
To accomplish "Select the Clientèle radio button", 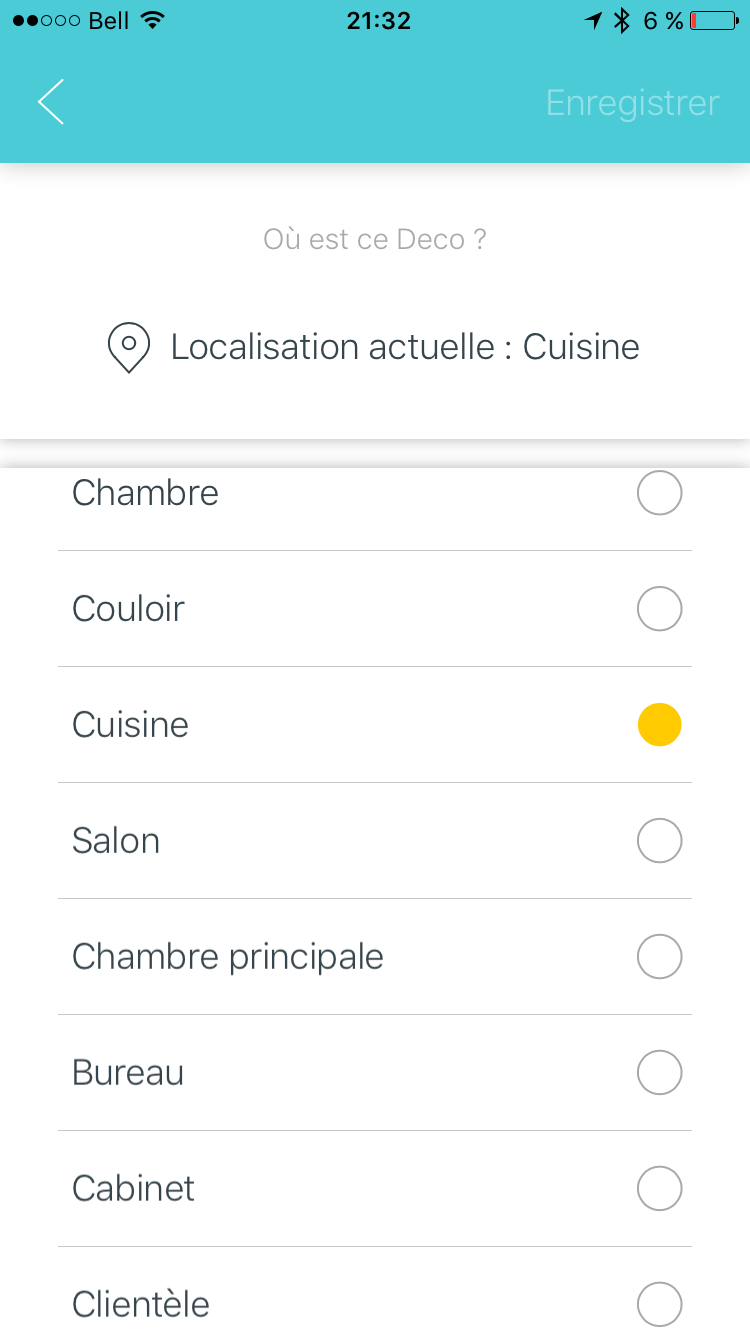I will click(x=660, y=1305).
